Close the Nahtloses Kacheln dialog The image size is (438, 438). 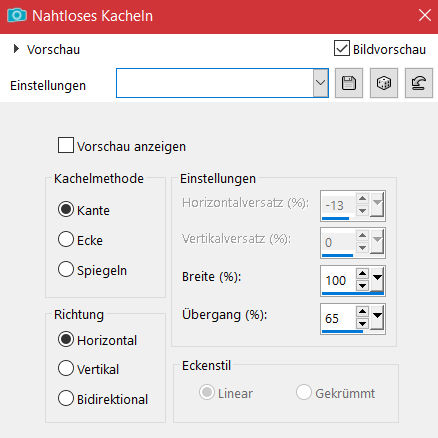coord(425,15)
